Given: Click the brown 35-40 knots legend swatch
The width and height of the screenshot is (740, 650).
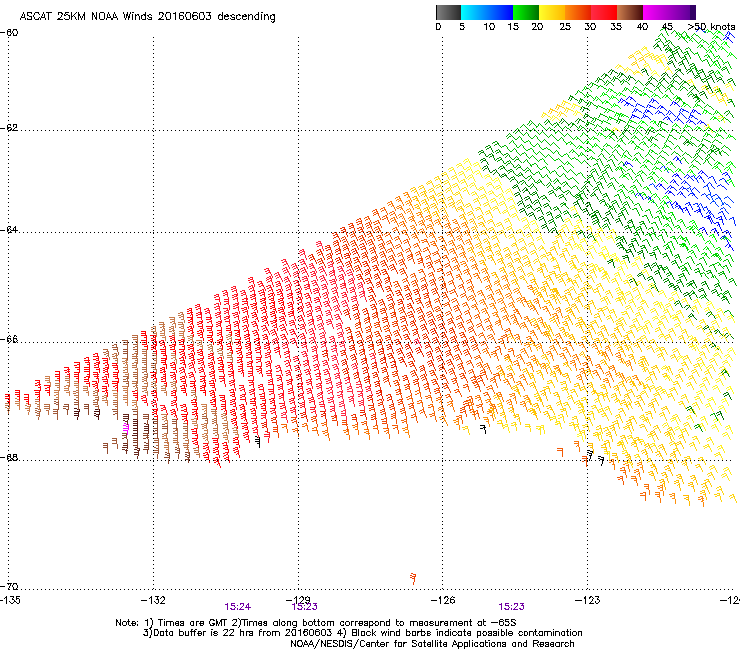Looking at the screenshot, I should pyautogui.click(x=630, y=12).
